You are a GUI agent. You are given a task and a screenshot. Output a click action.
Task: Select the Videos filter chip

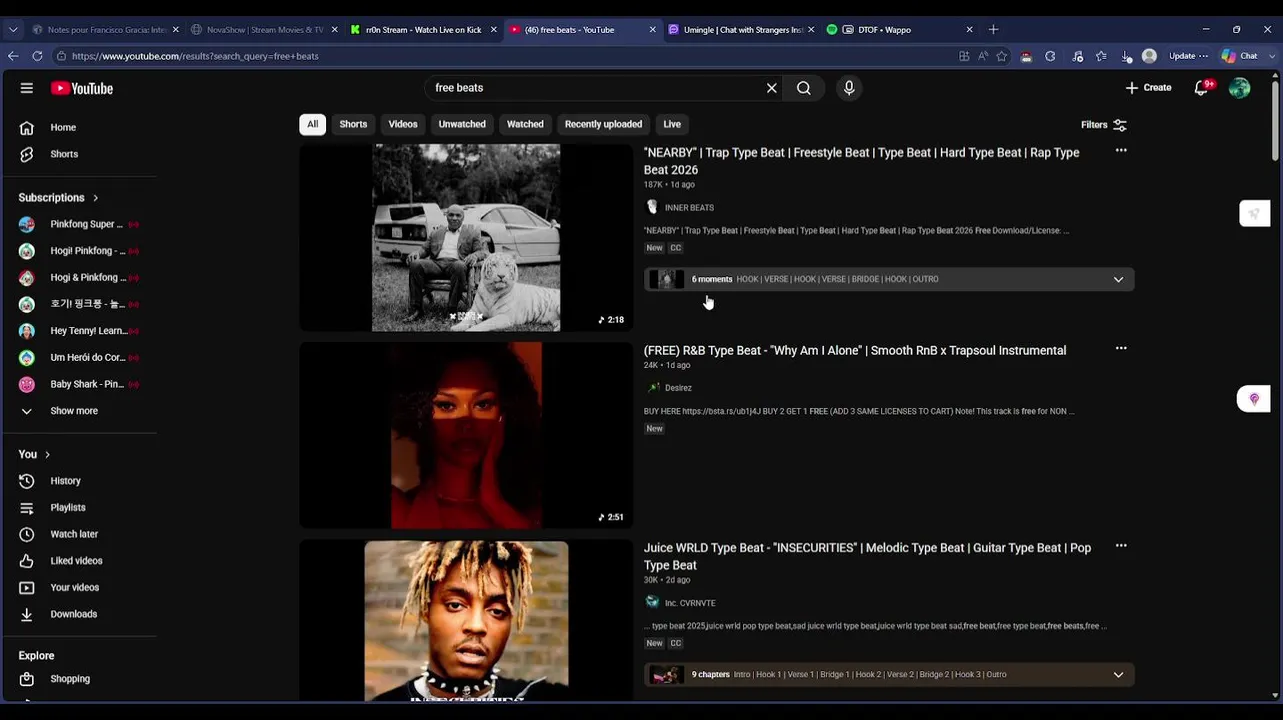point(403,124)
